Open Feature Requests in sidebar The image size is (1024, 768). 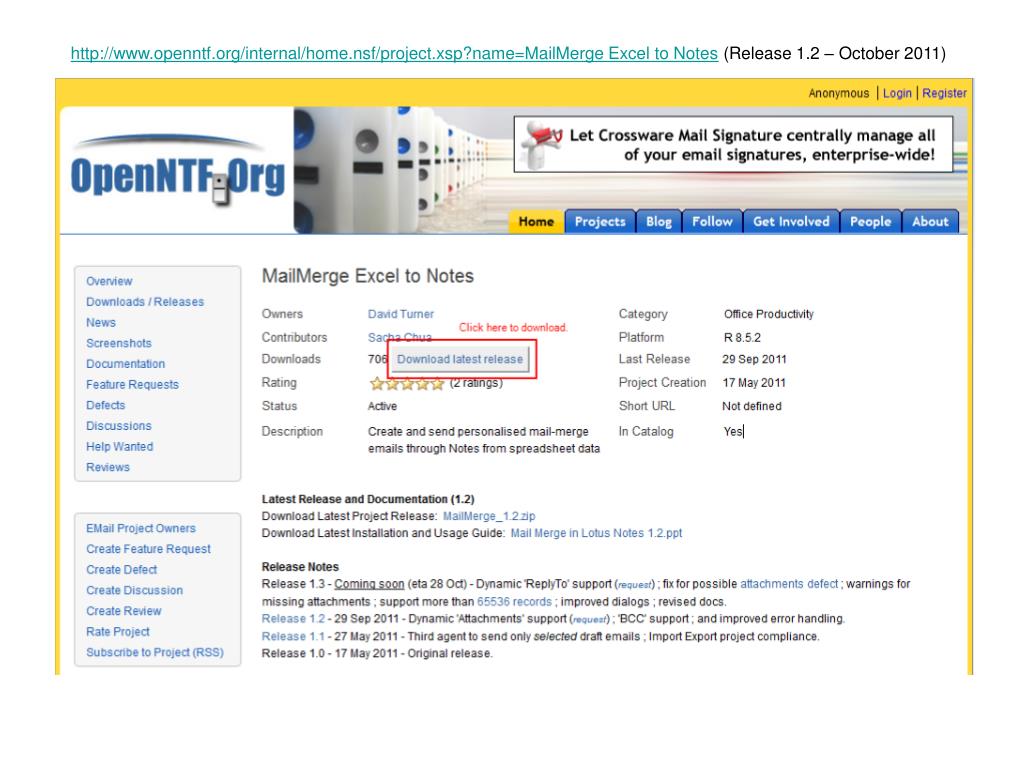[x=133, y=385]
